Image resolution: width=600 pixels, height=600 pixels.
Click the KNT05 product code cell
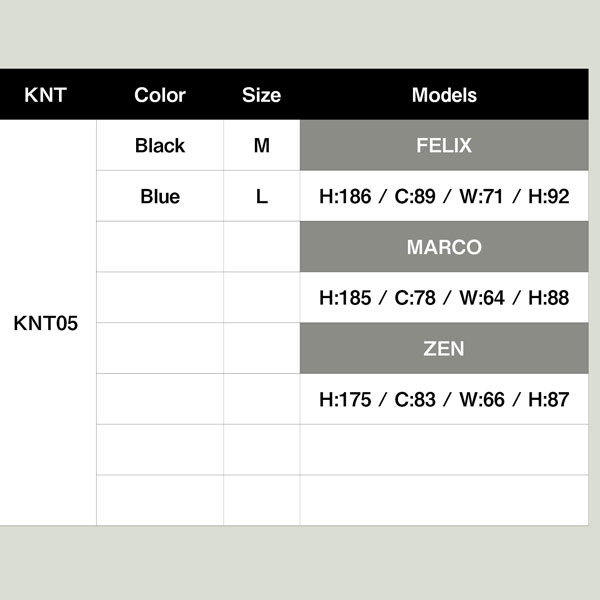(48, 323)
